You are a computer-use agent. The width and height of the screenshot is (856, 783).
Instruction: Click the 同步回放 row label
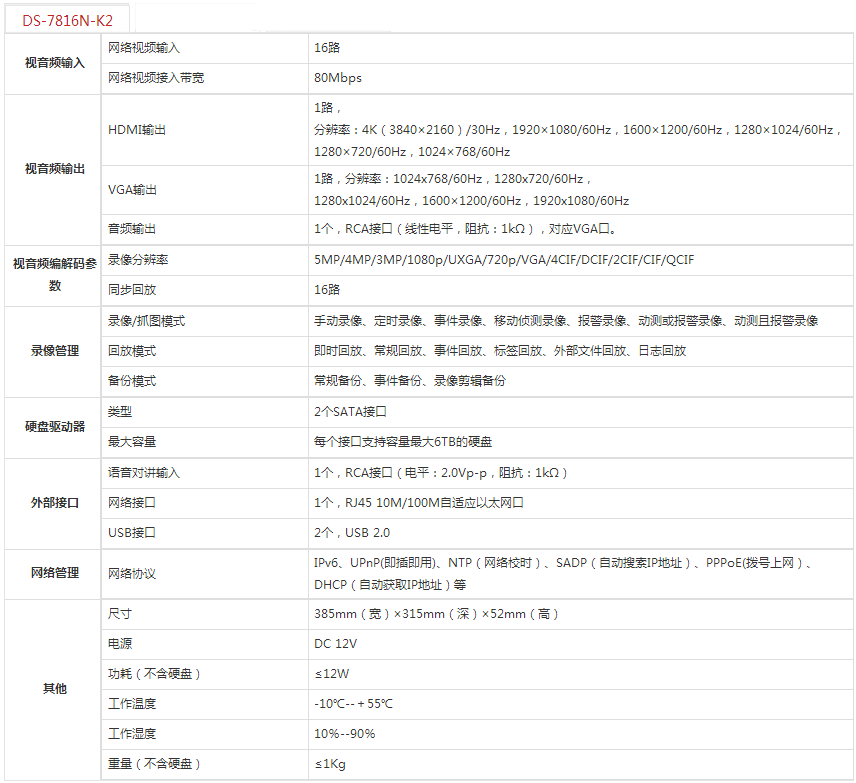[132, 290]
